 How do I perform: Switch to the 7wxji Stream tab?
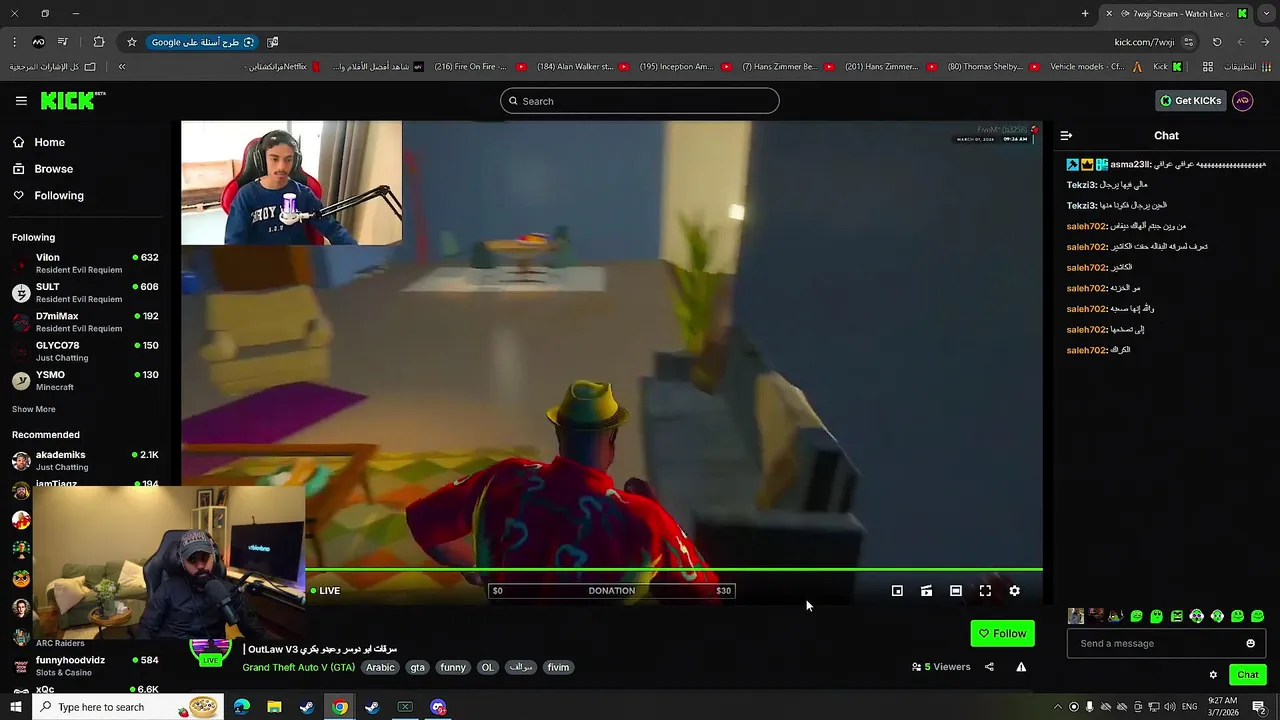[1175, 14]
